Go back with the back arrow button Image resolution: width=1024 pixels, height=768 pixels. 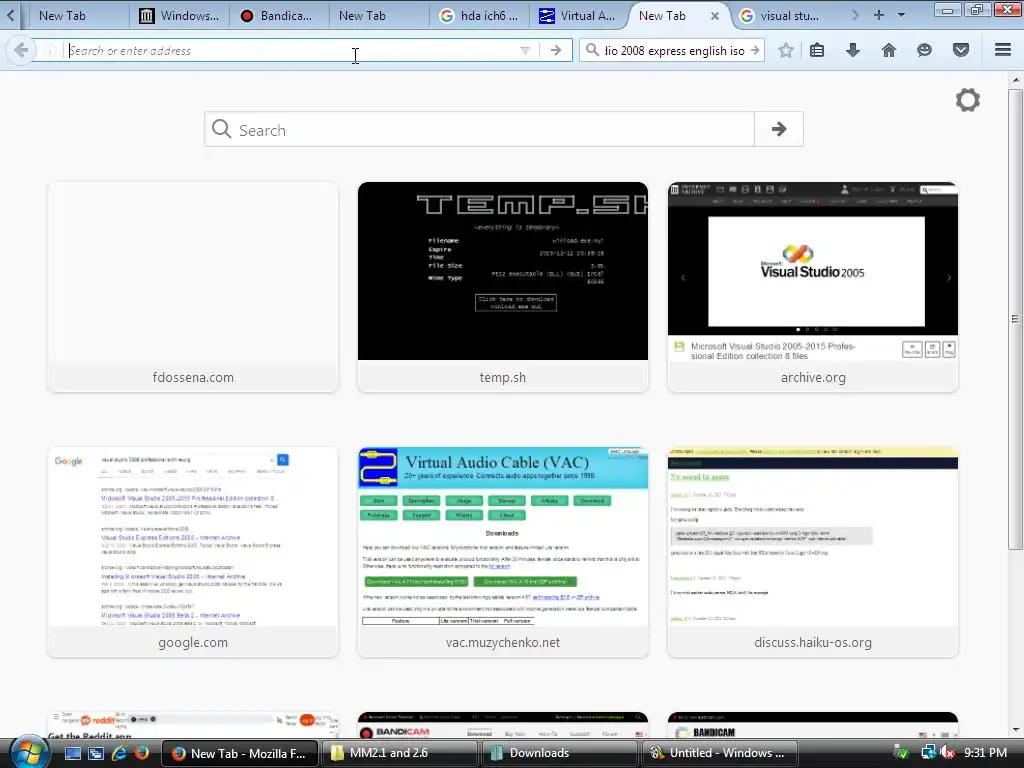(x=21, y=50)
